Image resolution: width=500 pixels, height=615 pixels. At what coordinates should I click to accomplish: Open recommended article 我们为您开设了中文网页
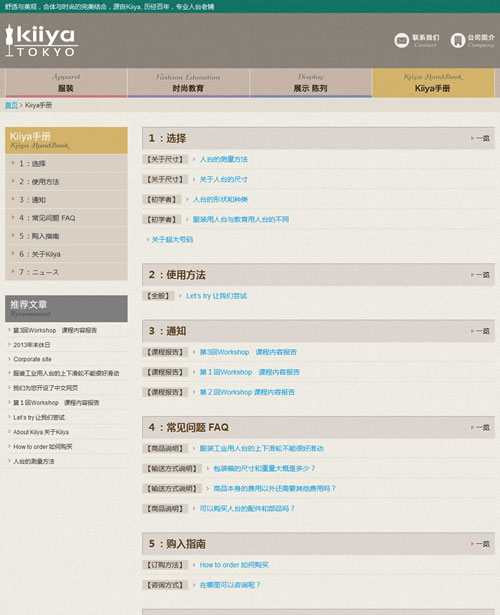[45, 388]
